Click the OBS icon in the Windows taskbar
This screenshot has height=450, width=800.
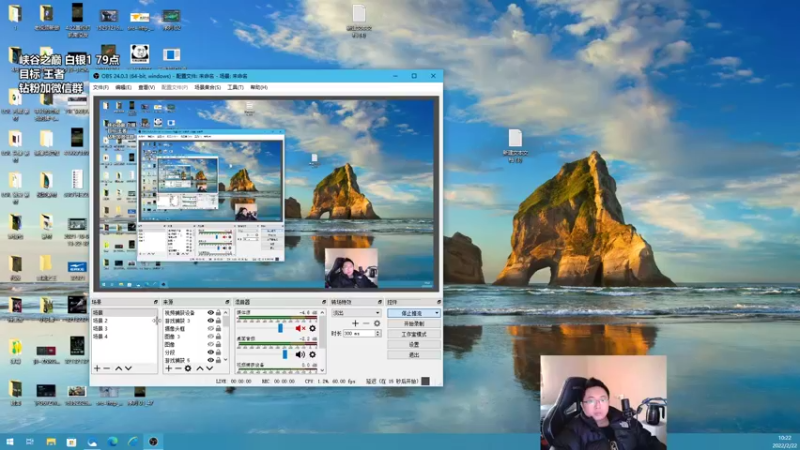click(153, 442)
